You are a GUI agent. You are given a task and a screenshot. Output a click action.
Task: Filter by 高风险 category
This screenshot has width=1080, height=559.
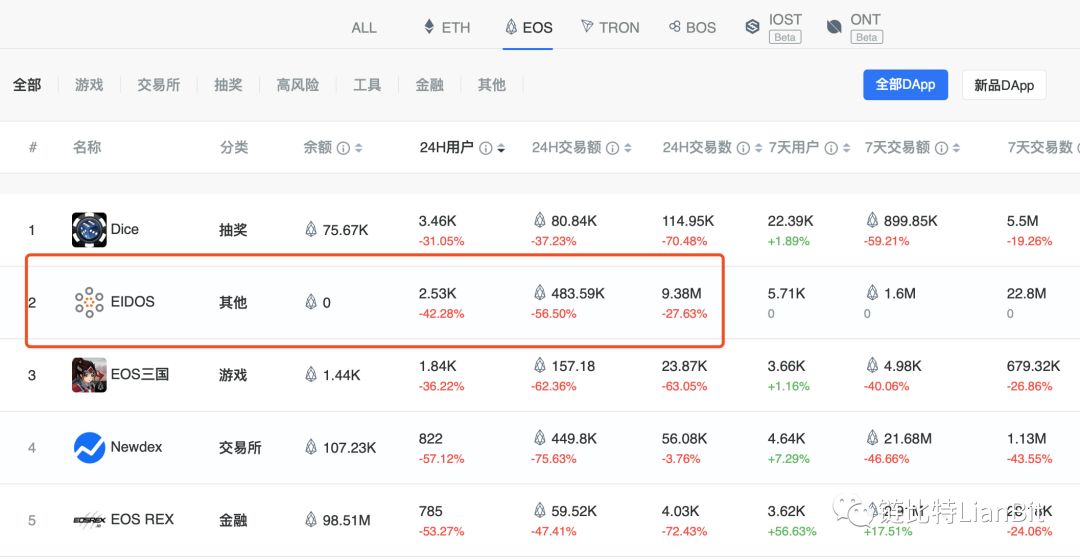[298, 85]
